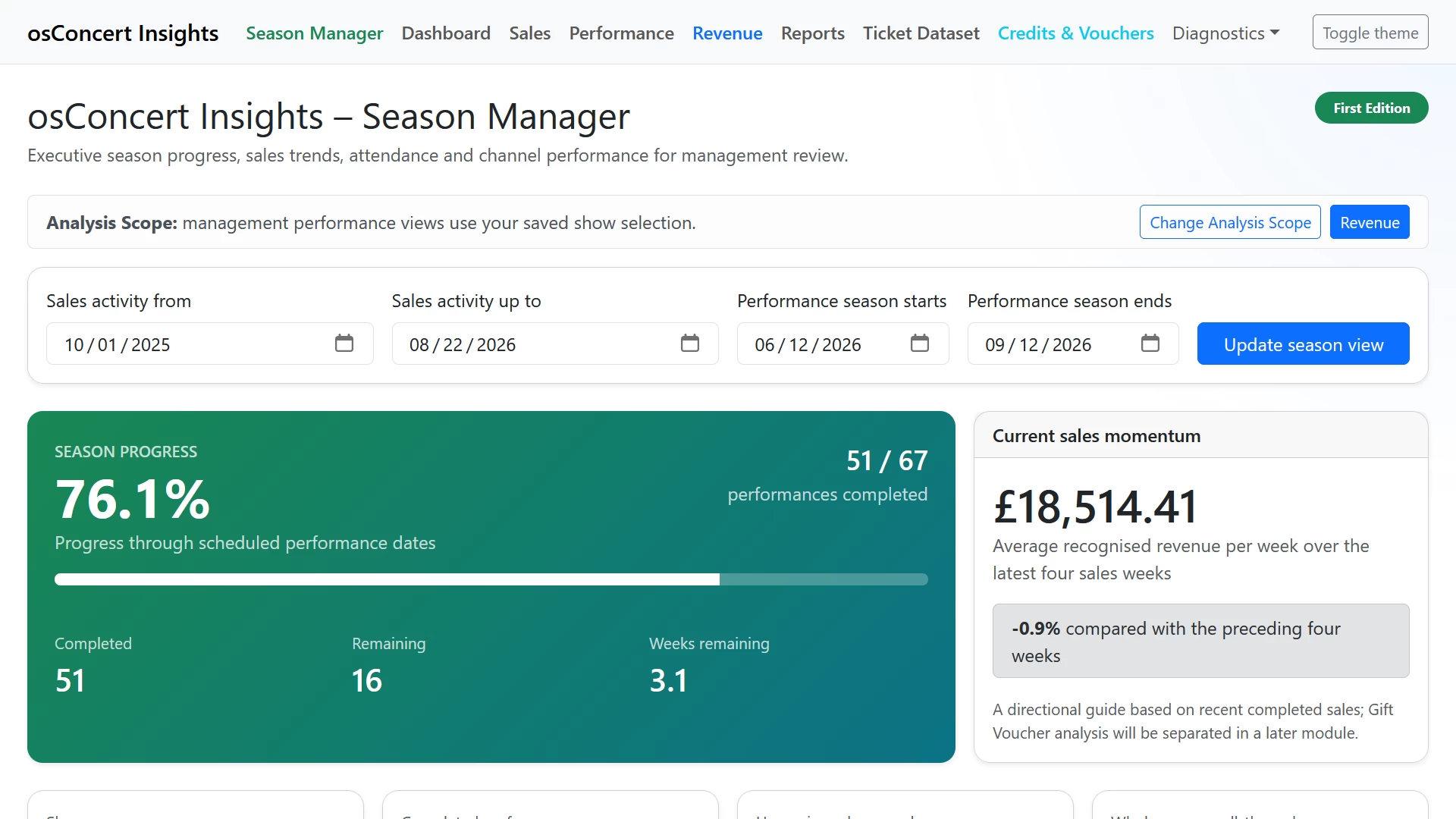Open the Dashboard nav item
This screenshot has height=819, width=1456.
pyautogui.click(x=446, y=33)
